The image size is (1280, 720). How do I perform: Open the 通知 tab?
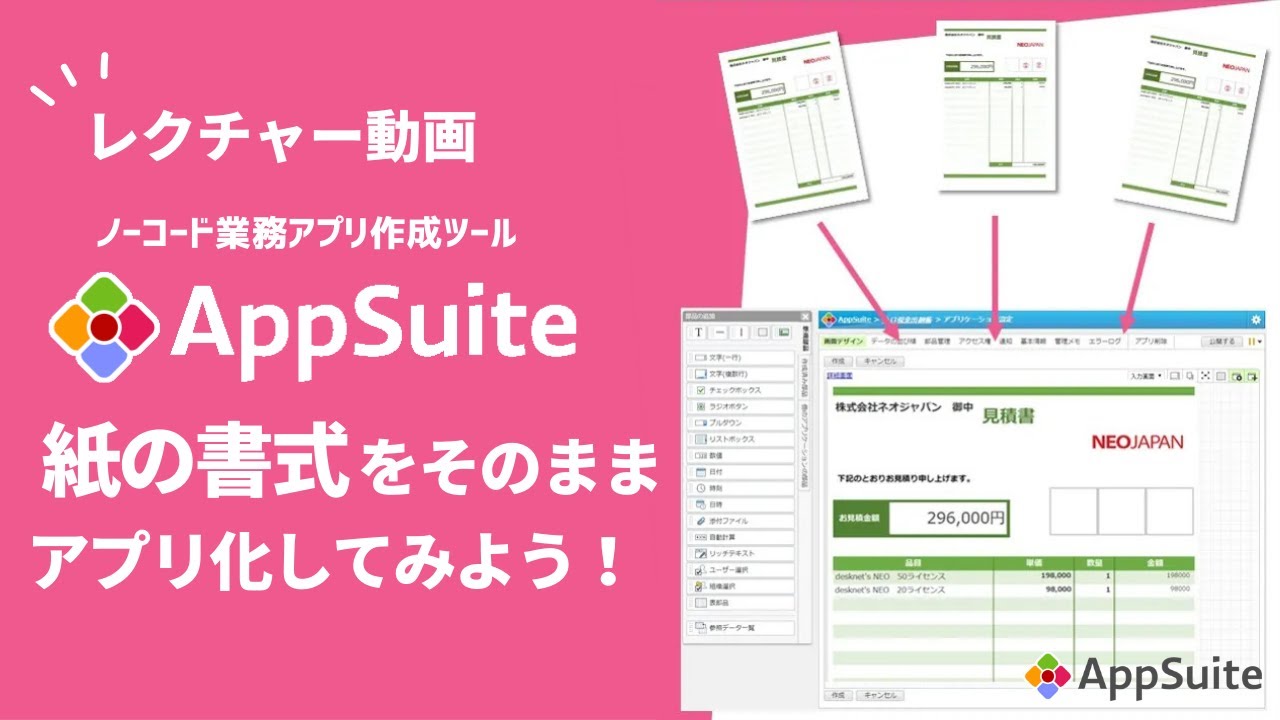[x=1006, y=341]
